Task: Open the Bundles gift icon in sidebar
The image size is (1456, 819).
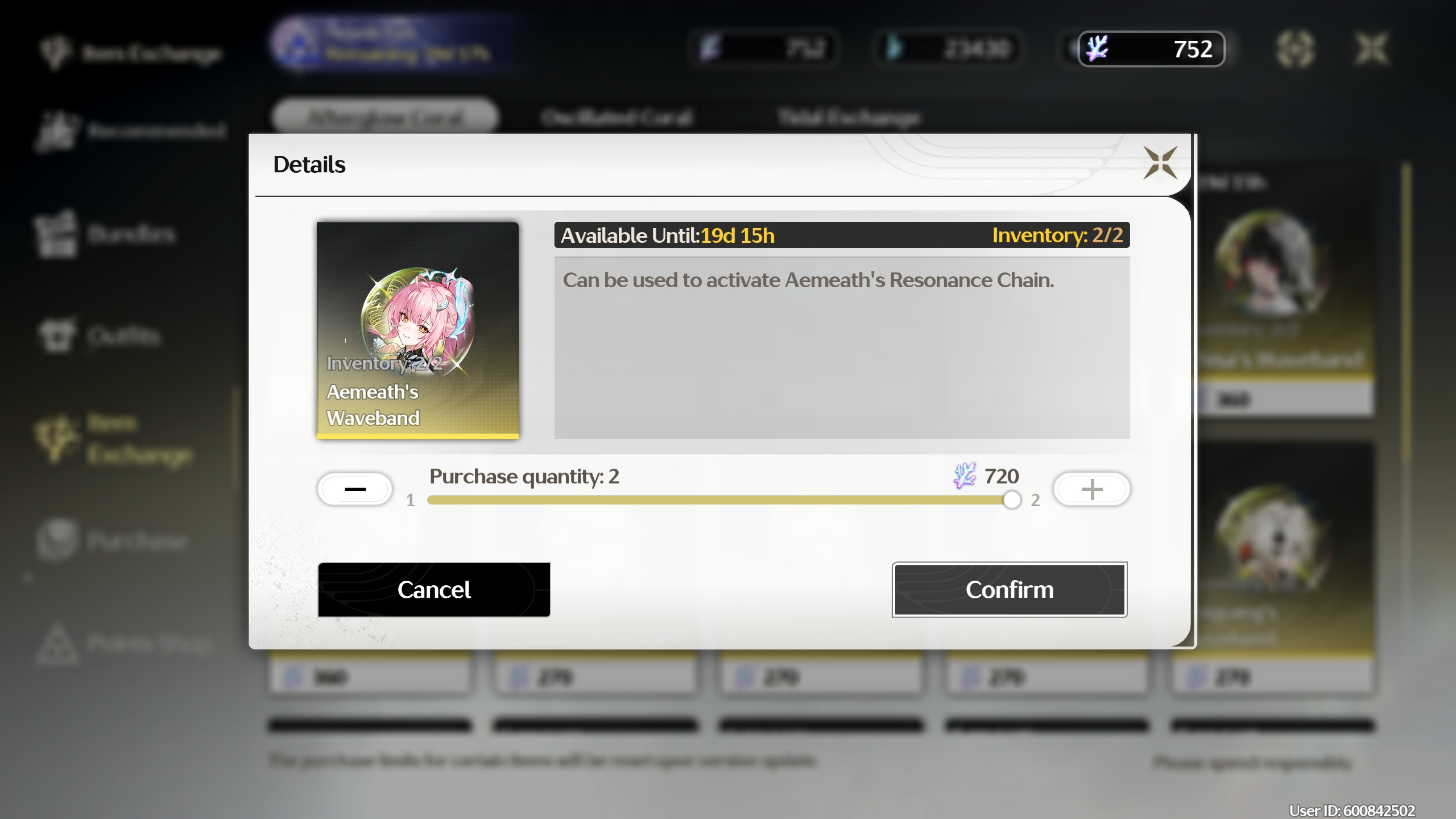Action: 55,234
